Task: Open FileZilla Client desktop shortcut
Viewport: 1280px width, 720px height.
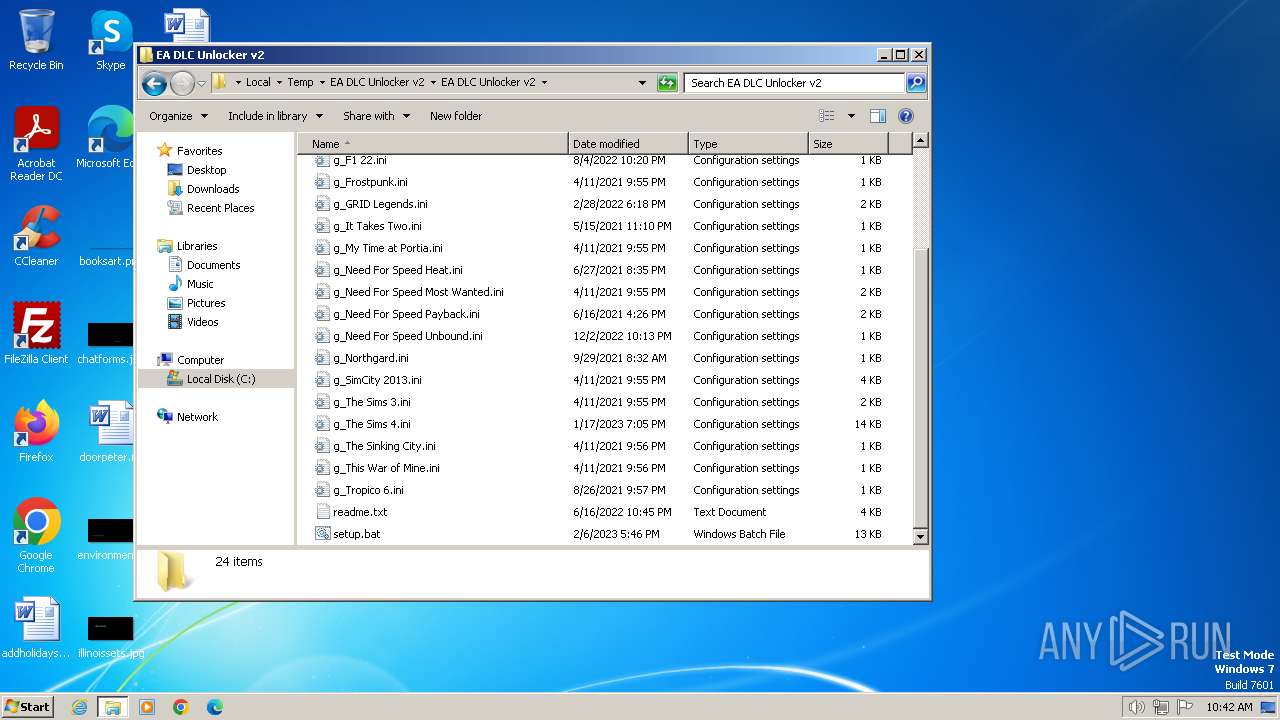Action: click(36, 334)
